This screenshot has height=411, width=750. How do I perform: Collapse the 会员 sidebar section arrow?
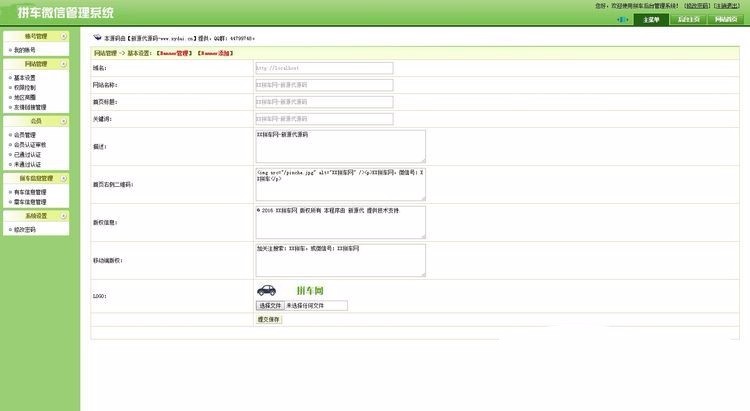[x=63, y=122]
